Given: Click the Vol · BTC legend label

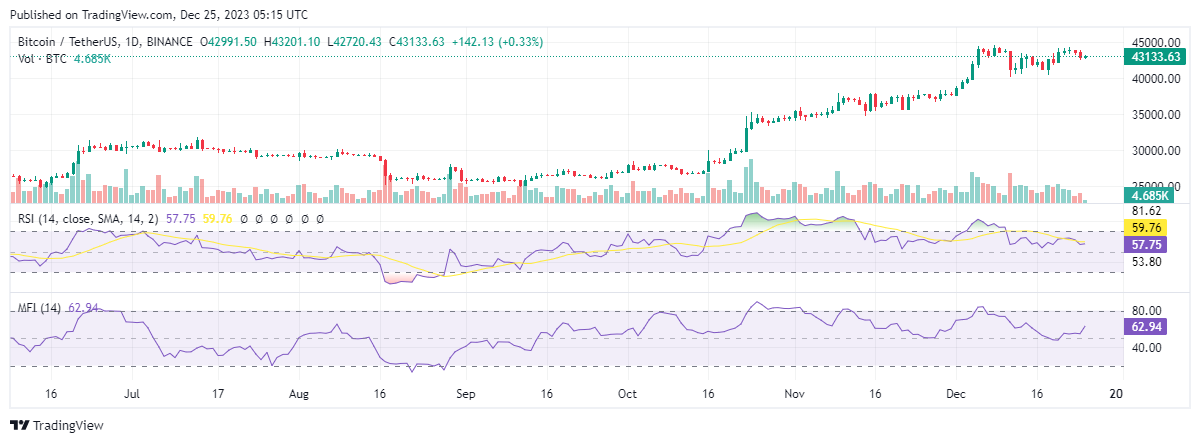Looking at the screenshot, I should (x=42, y=59).
